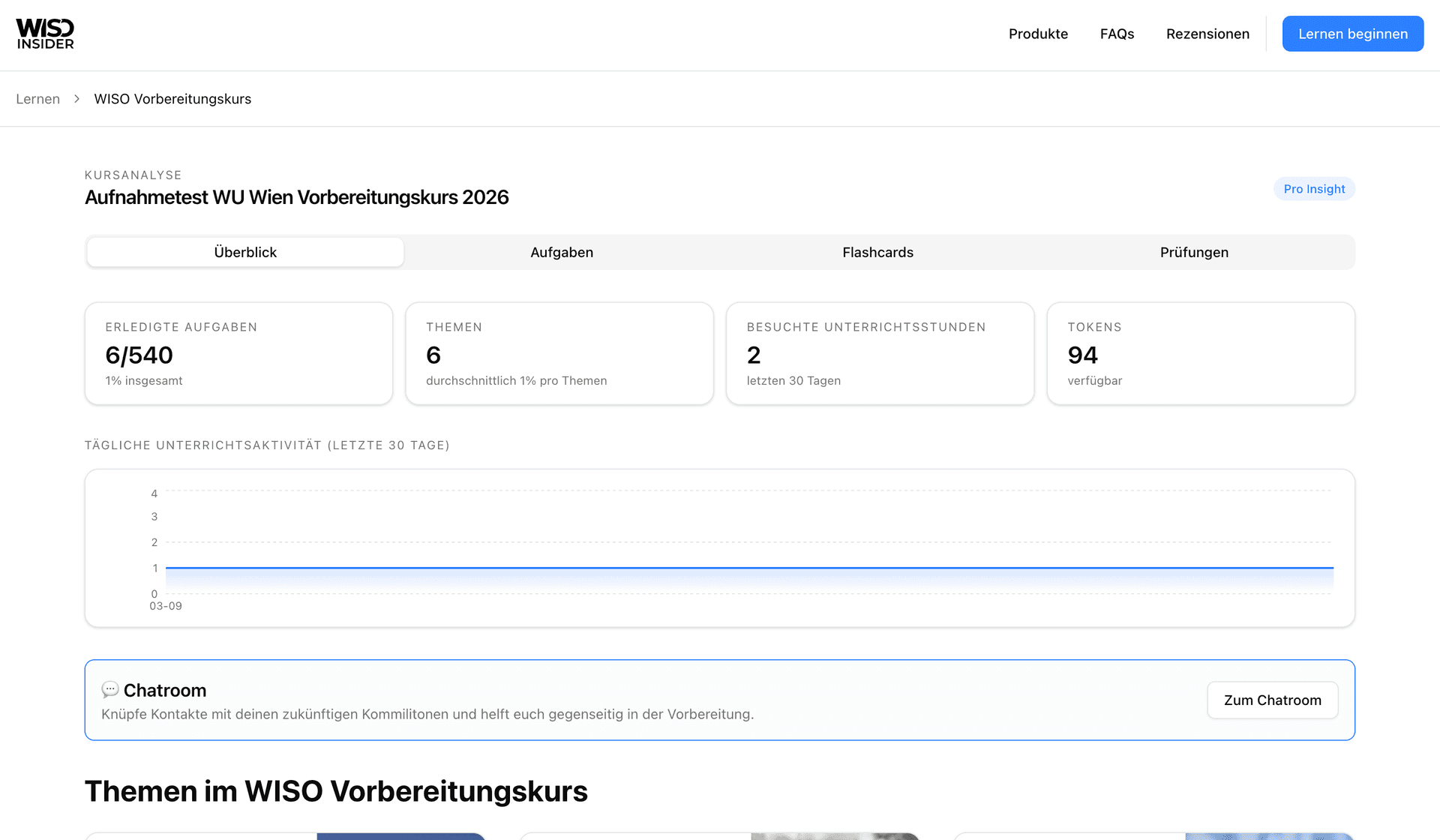Viewport: 1440px width, 840px height.
Task: Go to FAQs in the top navigation
Action: tap(1117, 34)
